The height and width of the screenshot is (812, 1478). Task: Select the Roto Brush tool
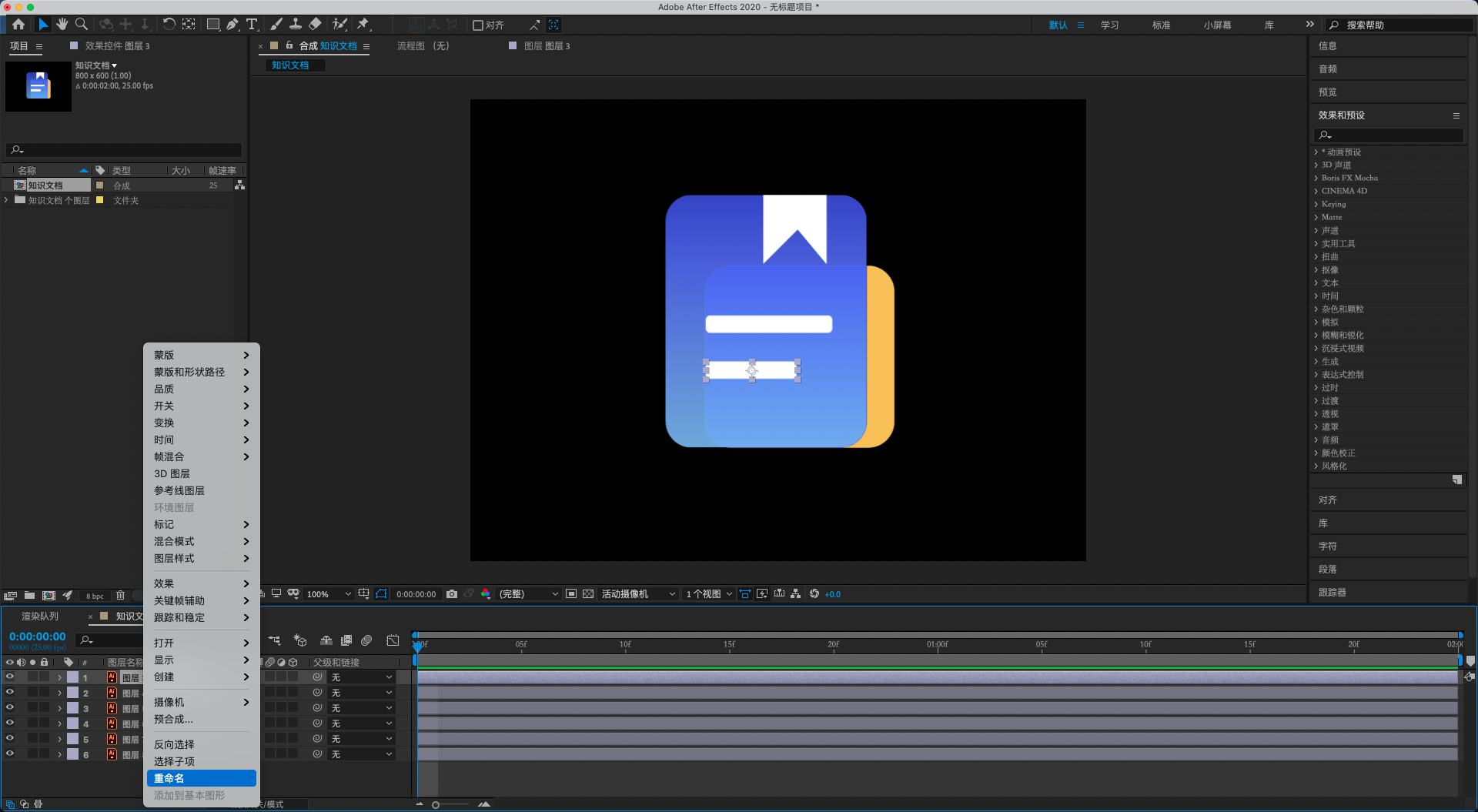click(x=339, y=25)
